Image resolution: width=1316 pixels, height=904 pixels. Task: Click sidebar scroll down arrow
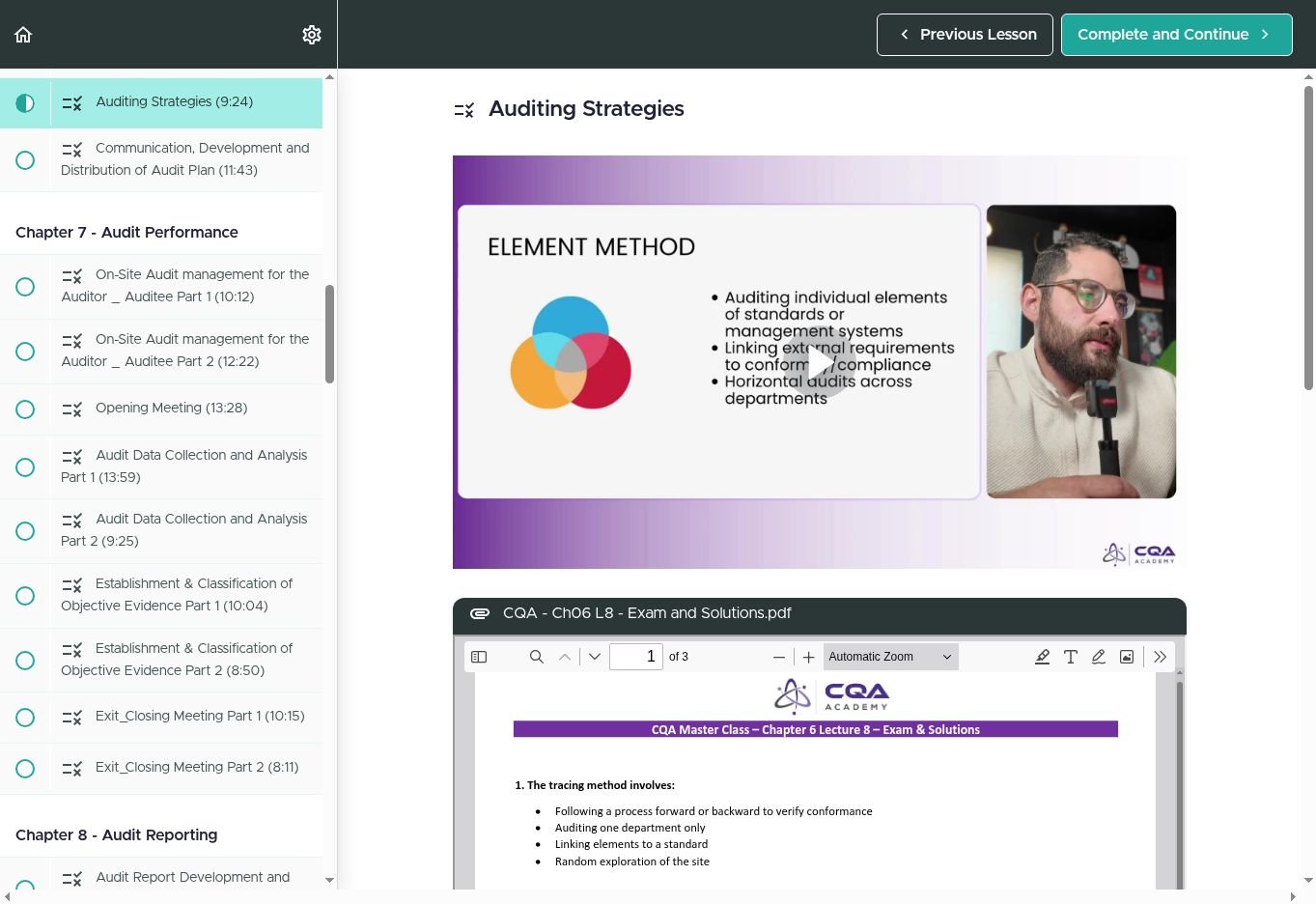click(x=329, y=880)
